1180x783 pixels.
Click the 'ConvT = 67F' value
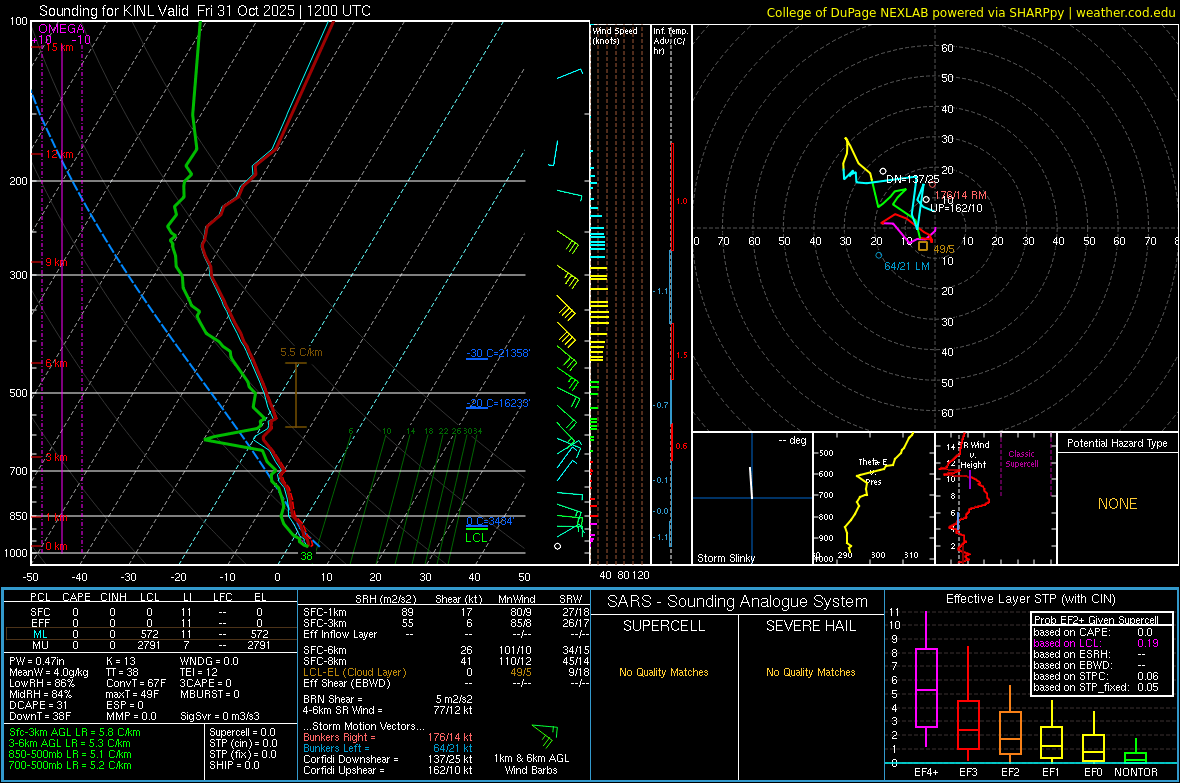coord(136,683)
